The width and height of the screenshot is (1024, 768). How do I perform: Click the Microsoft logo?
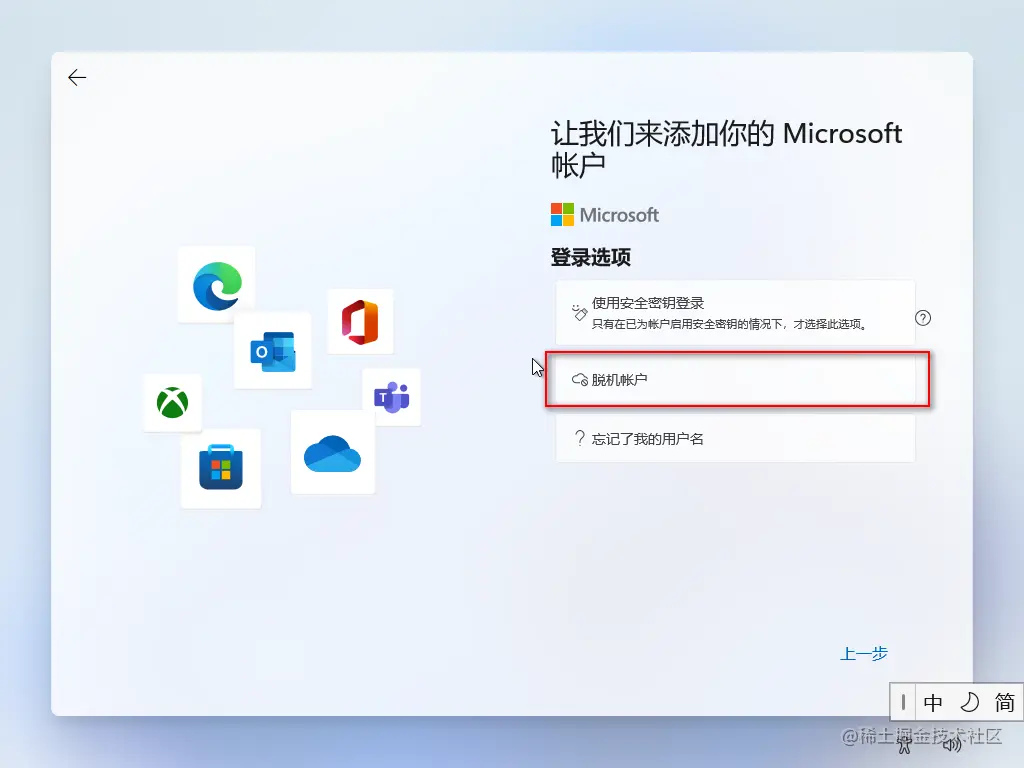pos(605,215)
